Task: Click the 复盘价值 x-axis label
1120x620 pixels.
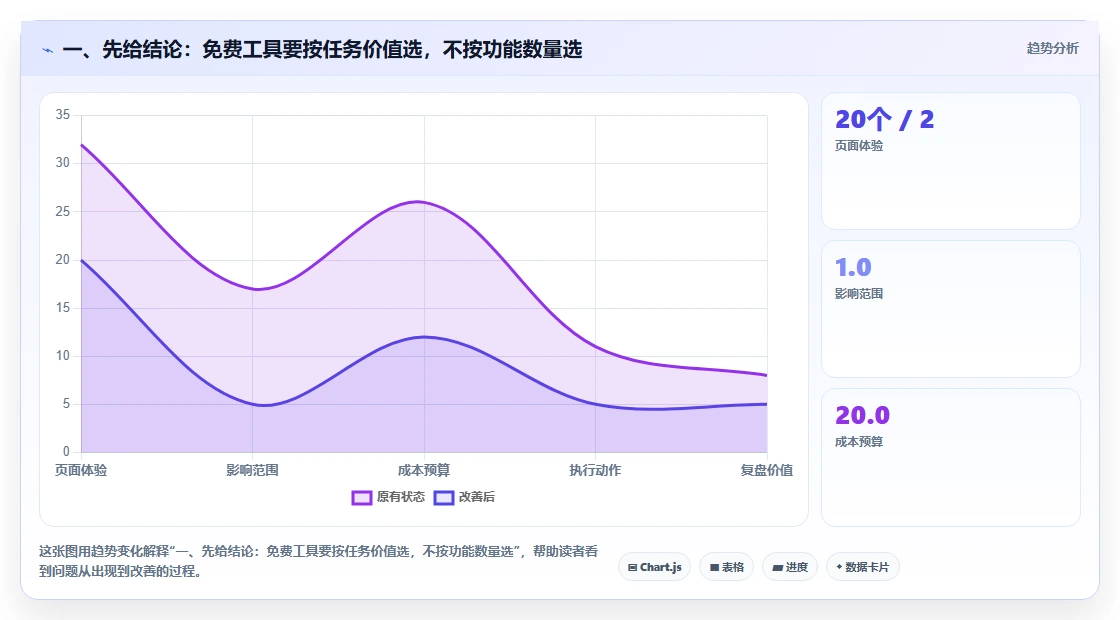Action: [x=766, y=470]
